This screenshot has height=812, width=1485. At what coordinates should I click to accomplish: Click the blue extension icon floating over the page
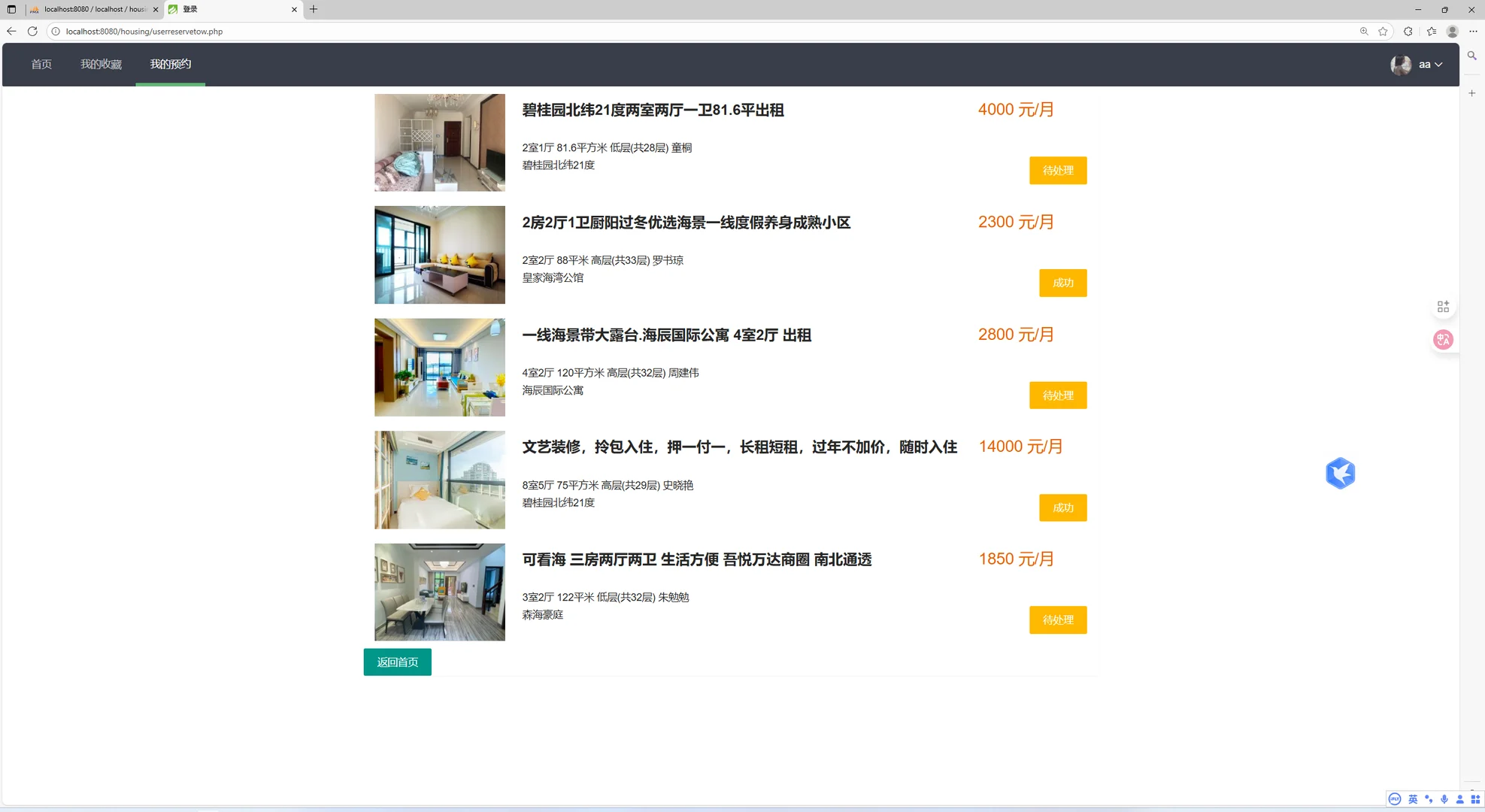pos(1340,473)
